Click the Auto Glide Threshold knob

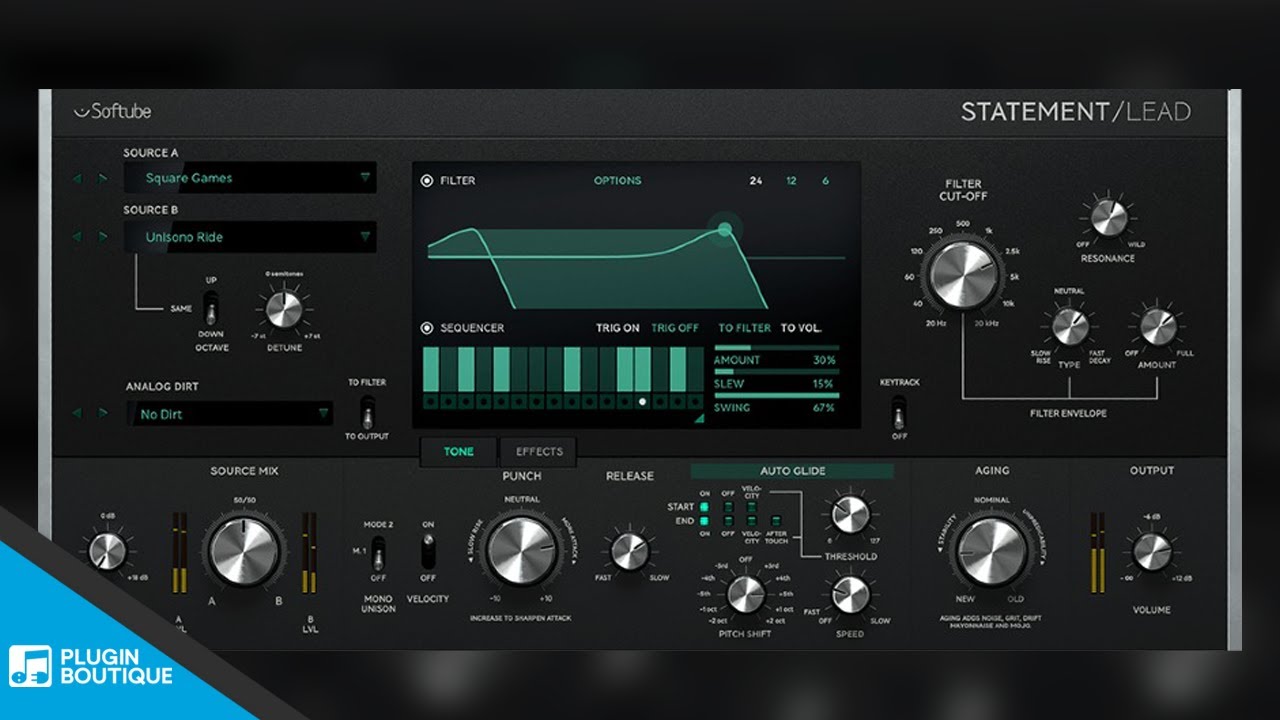tap(850, 514)
